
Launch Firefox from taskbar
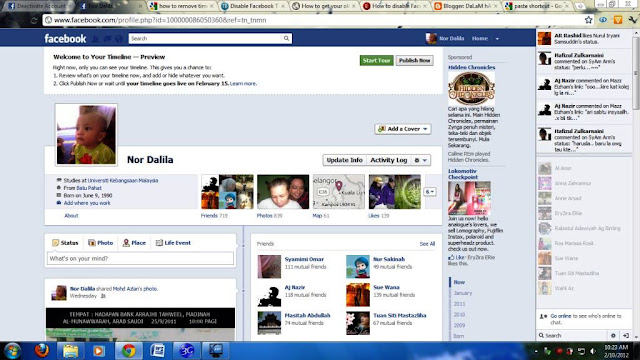click(42, 351)
